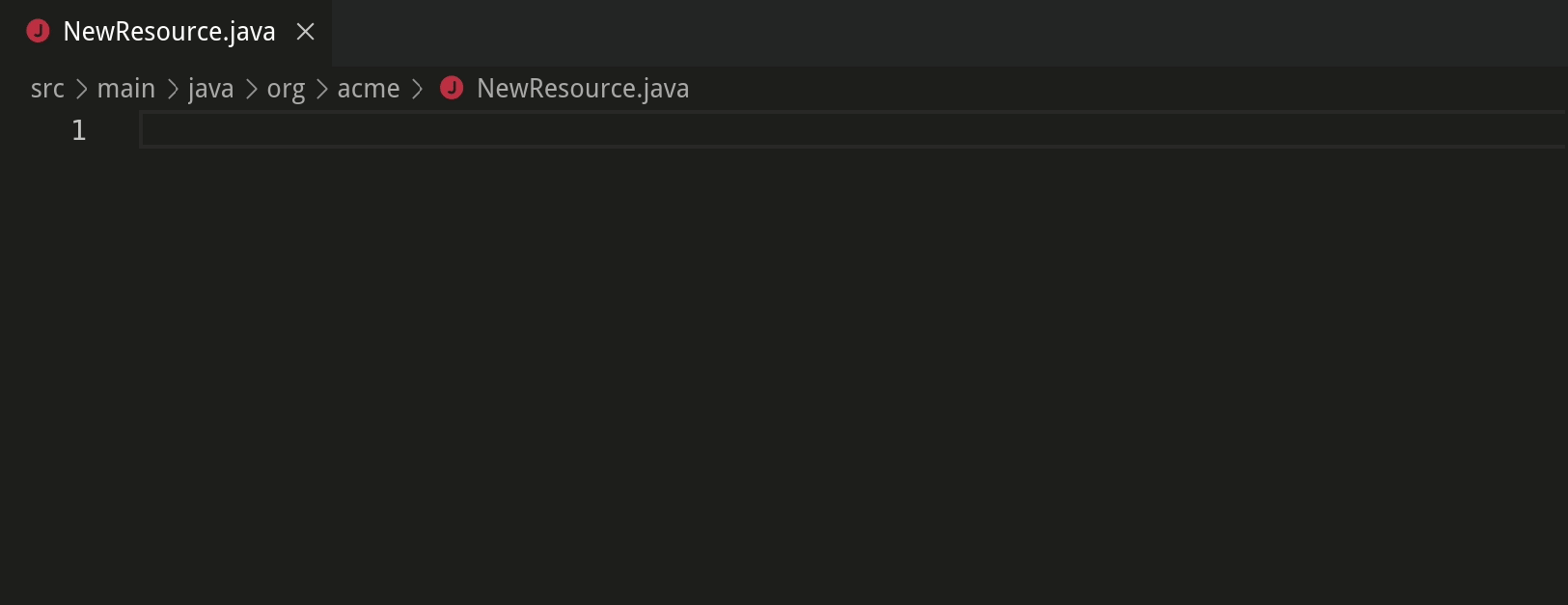
Task: Click the empty space in the tab bar
Action: click(868, 30)
